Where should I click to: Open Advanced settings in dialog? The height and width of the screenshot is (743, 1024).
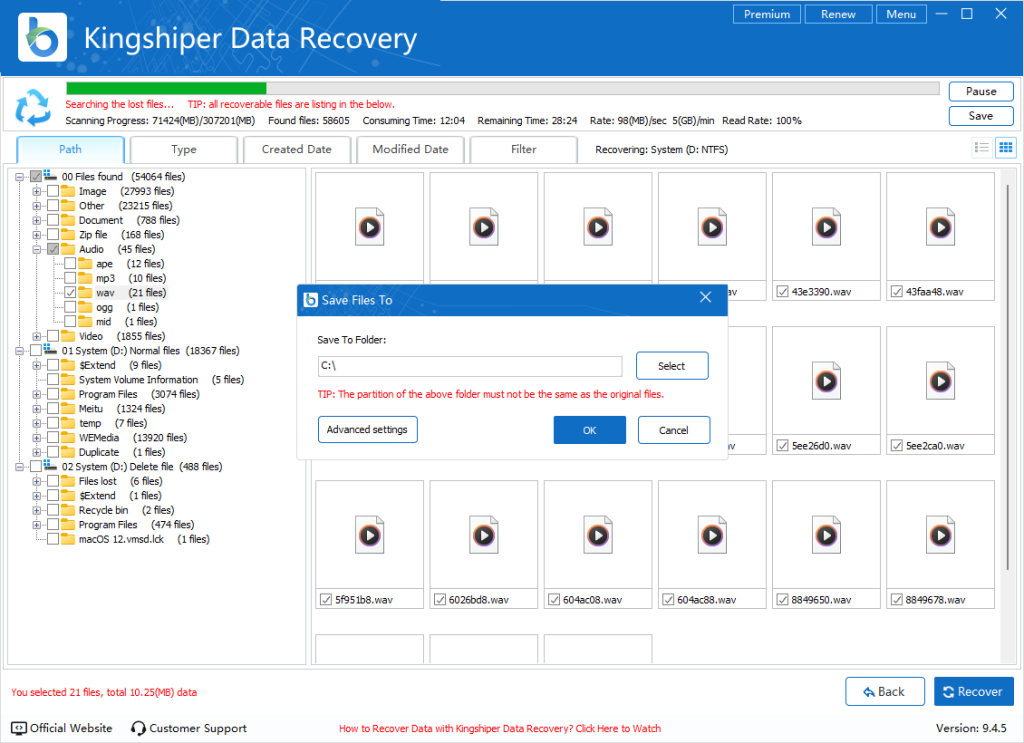[x=367, y=429]
